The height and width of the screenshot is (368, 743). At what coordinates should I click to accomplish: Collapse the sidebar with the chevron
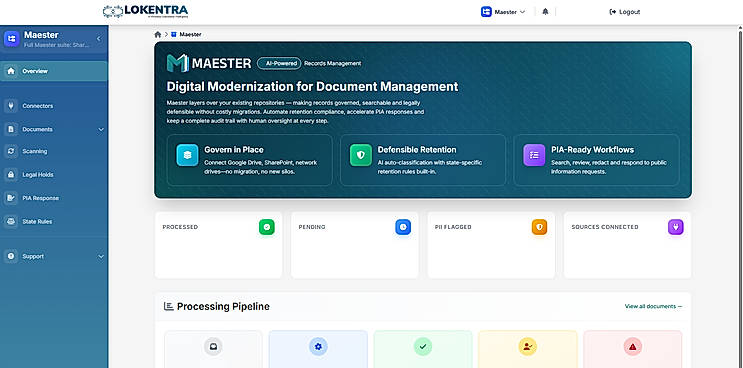(99, 38)
